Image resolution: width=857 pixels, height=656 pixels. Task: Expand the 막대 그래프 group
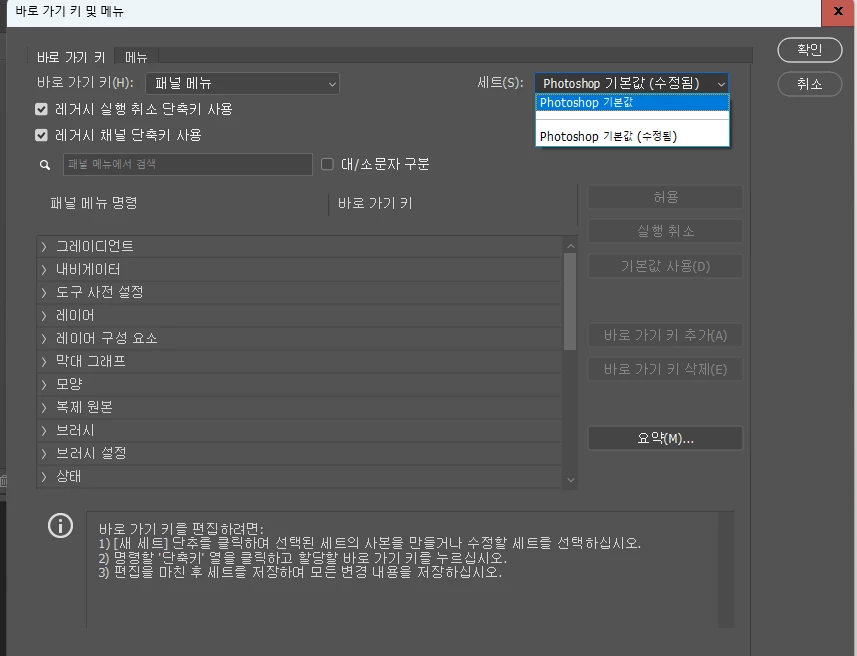tap(44, 362)
